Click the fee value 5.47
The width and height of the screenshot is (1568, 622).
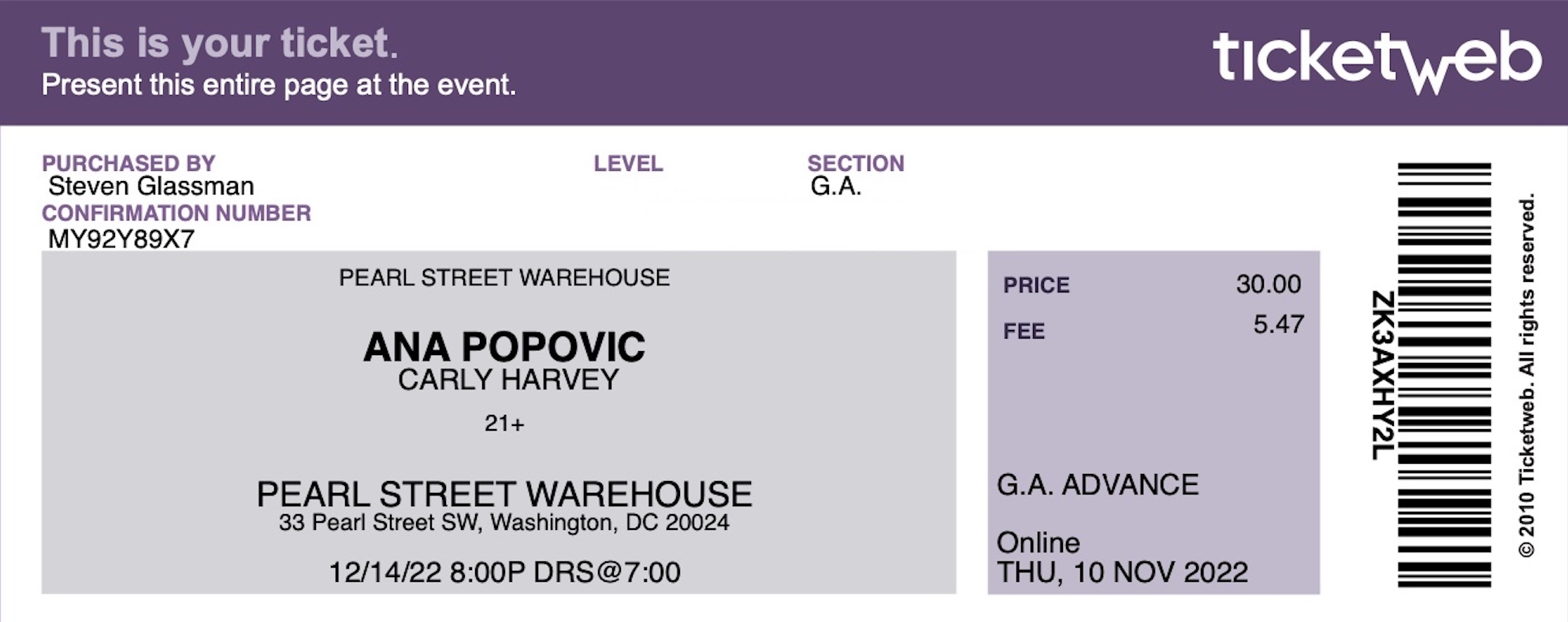pos(1279,324)
